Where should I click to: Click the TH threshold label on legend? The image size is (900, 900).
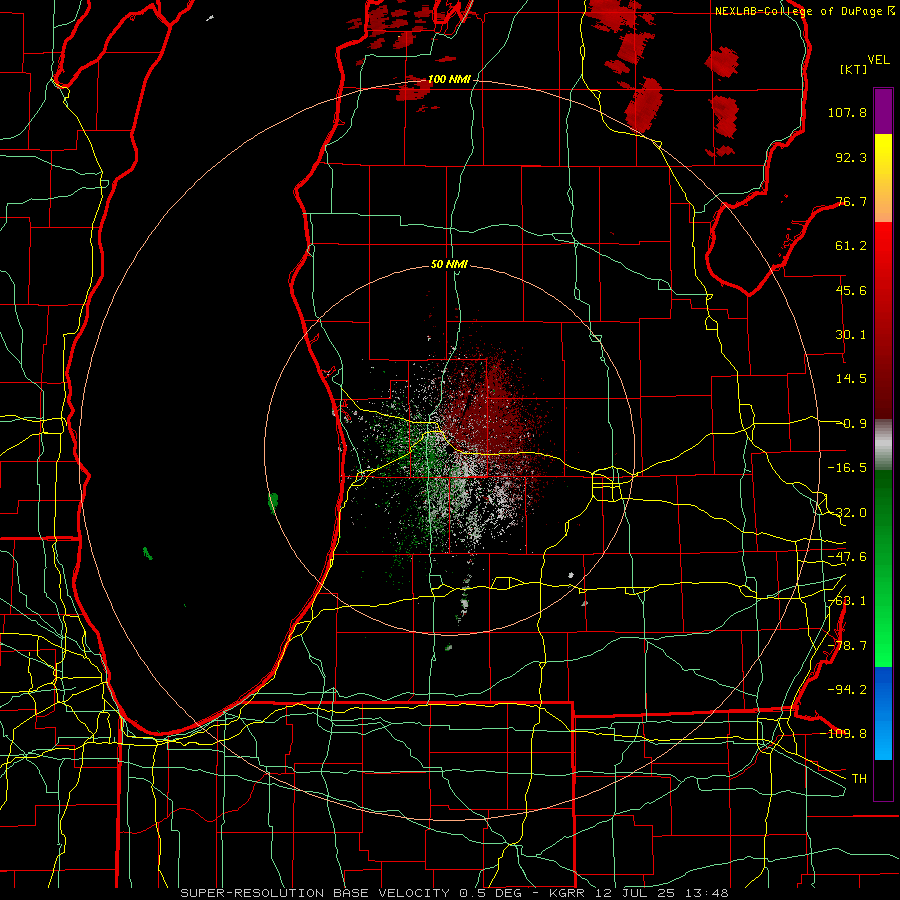tap(859, 779)
